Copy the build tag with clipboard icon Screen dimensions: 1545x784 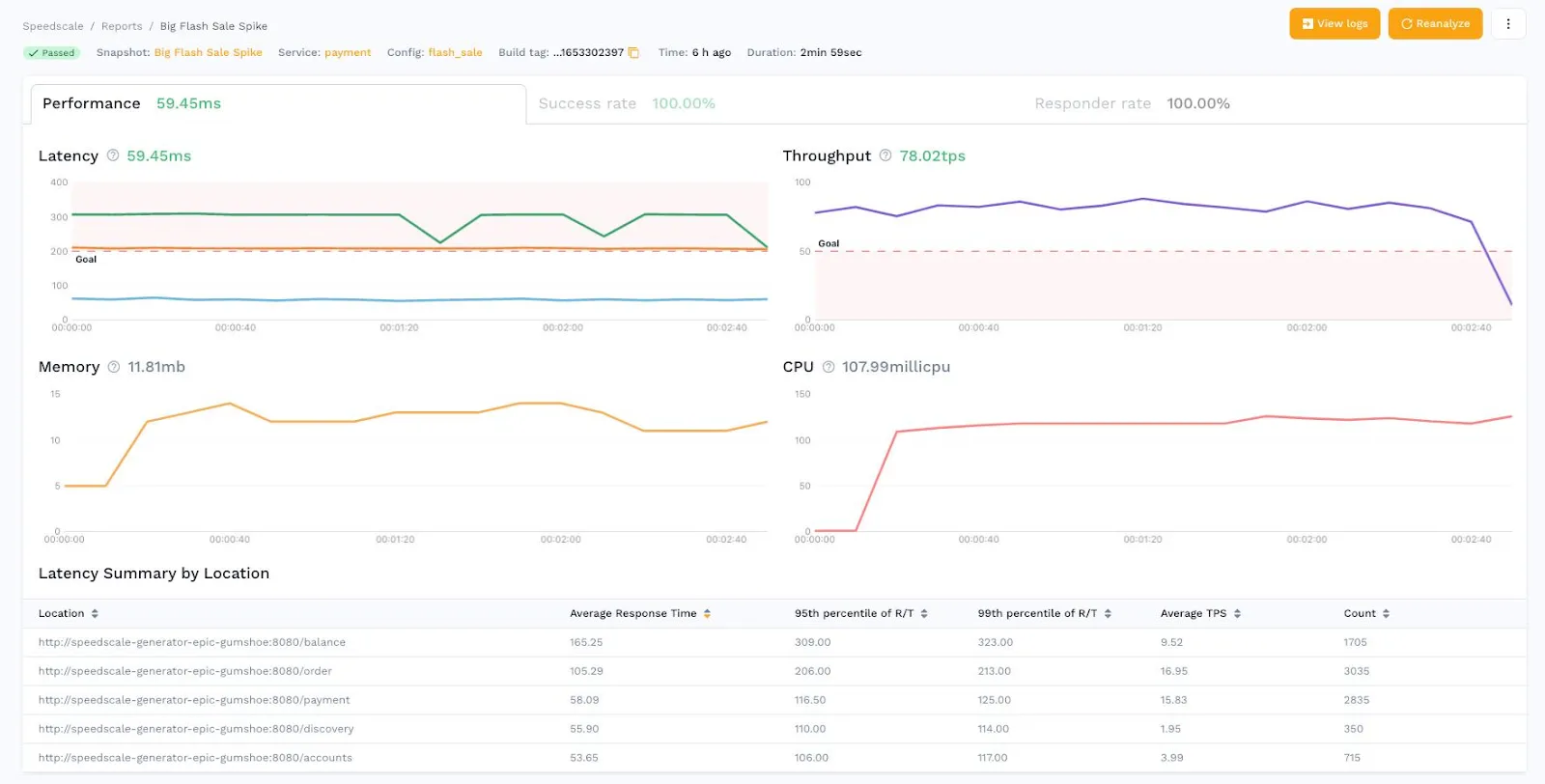tap(633, 53)
